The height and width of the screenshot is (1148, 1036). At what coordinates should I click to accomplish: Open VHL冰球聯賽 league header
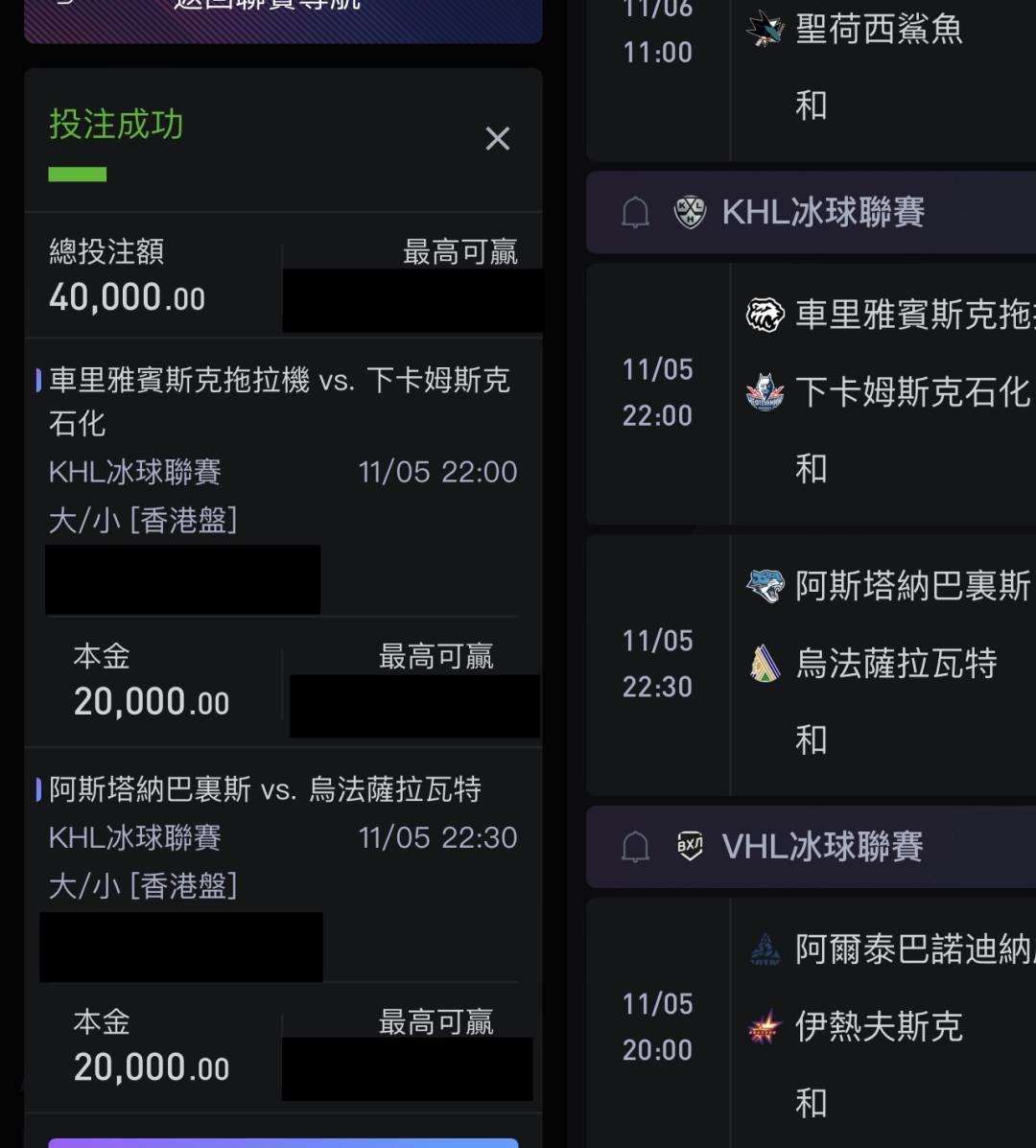822,846
